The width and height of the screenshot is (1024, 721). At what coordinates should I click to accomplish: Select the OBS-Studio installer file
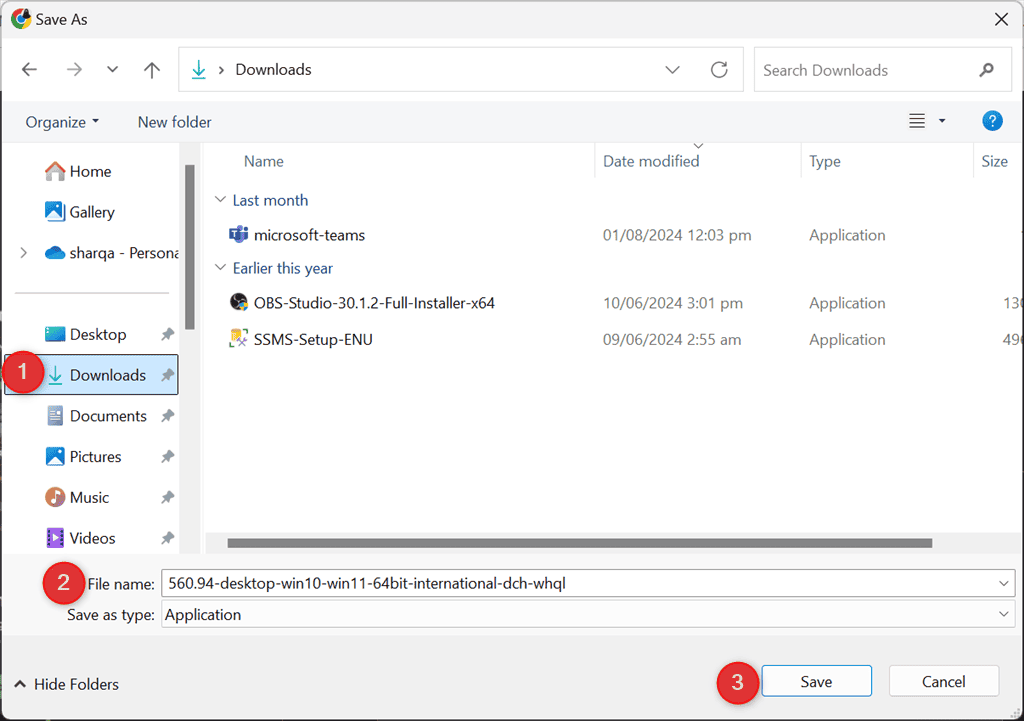click(x=374, y=303)
